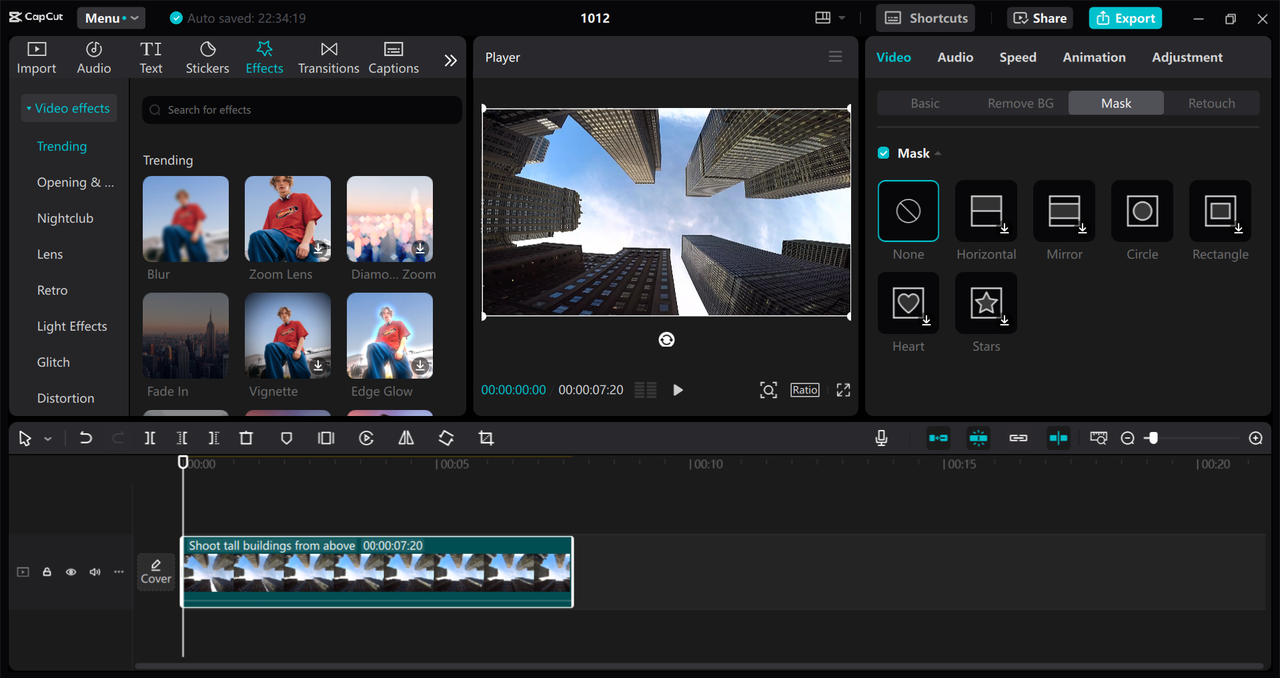Split the clip at playhead

150,438
